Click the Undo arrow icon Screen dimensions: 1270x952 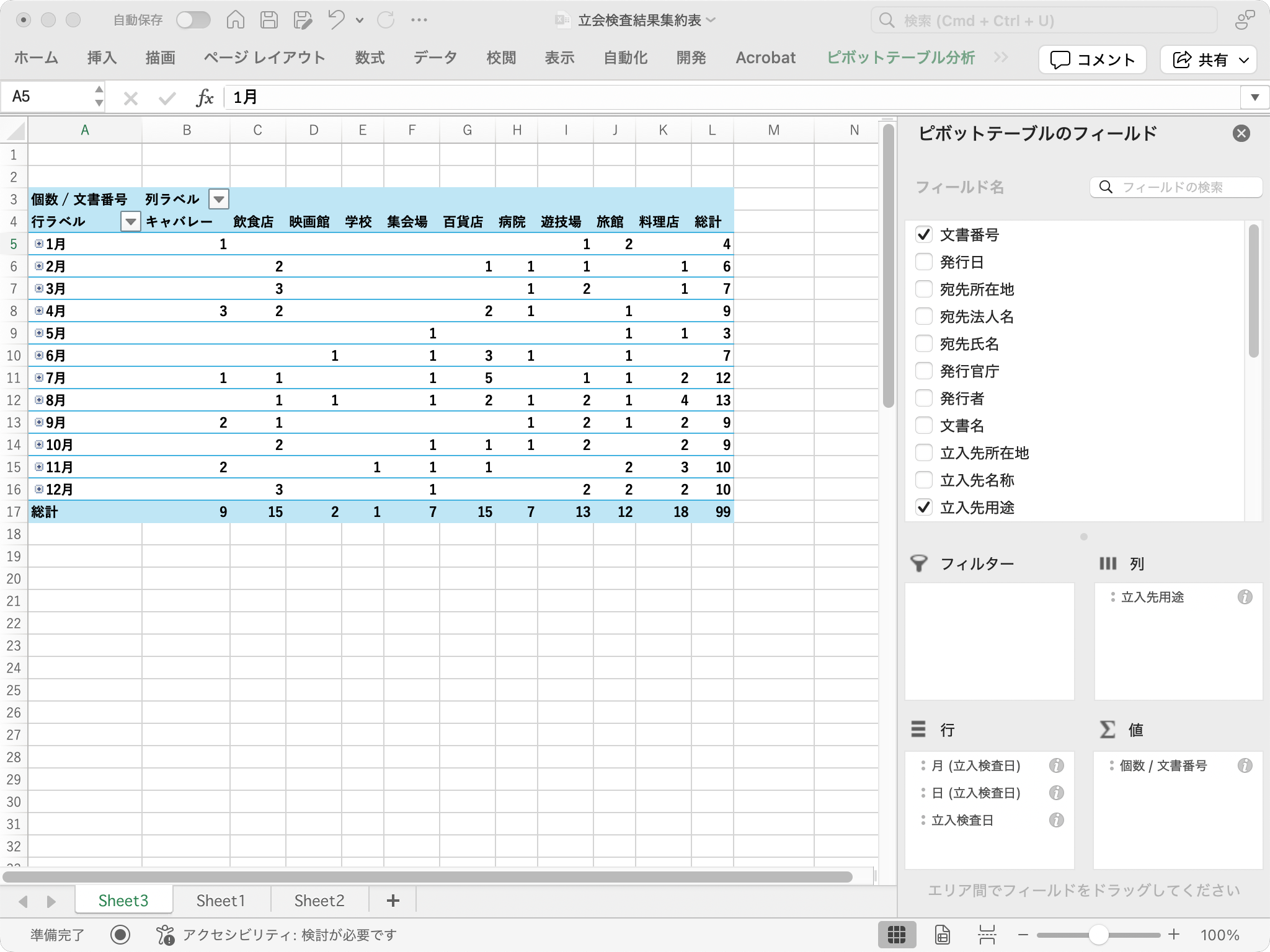click(x=336, y=20)
